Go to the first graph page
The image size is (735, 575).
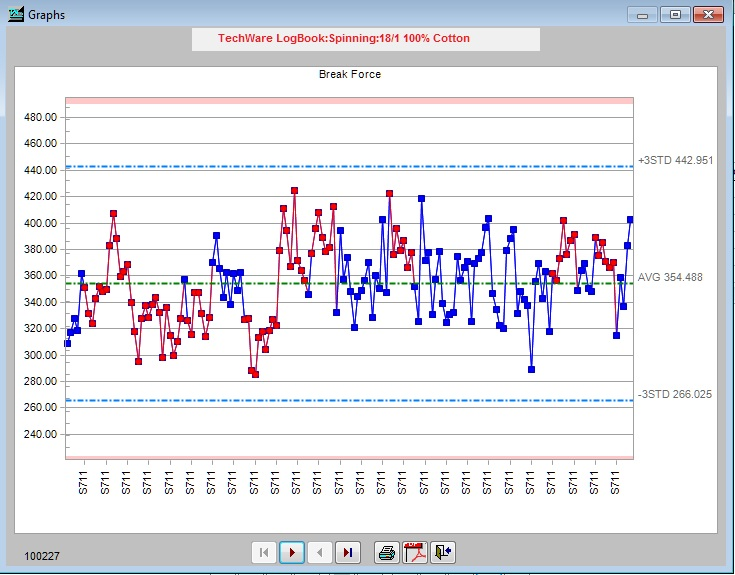coord(264,553)
